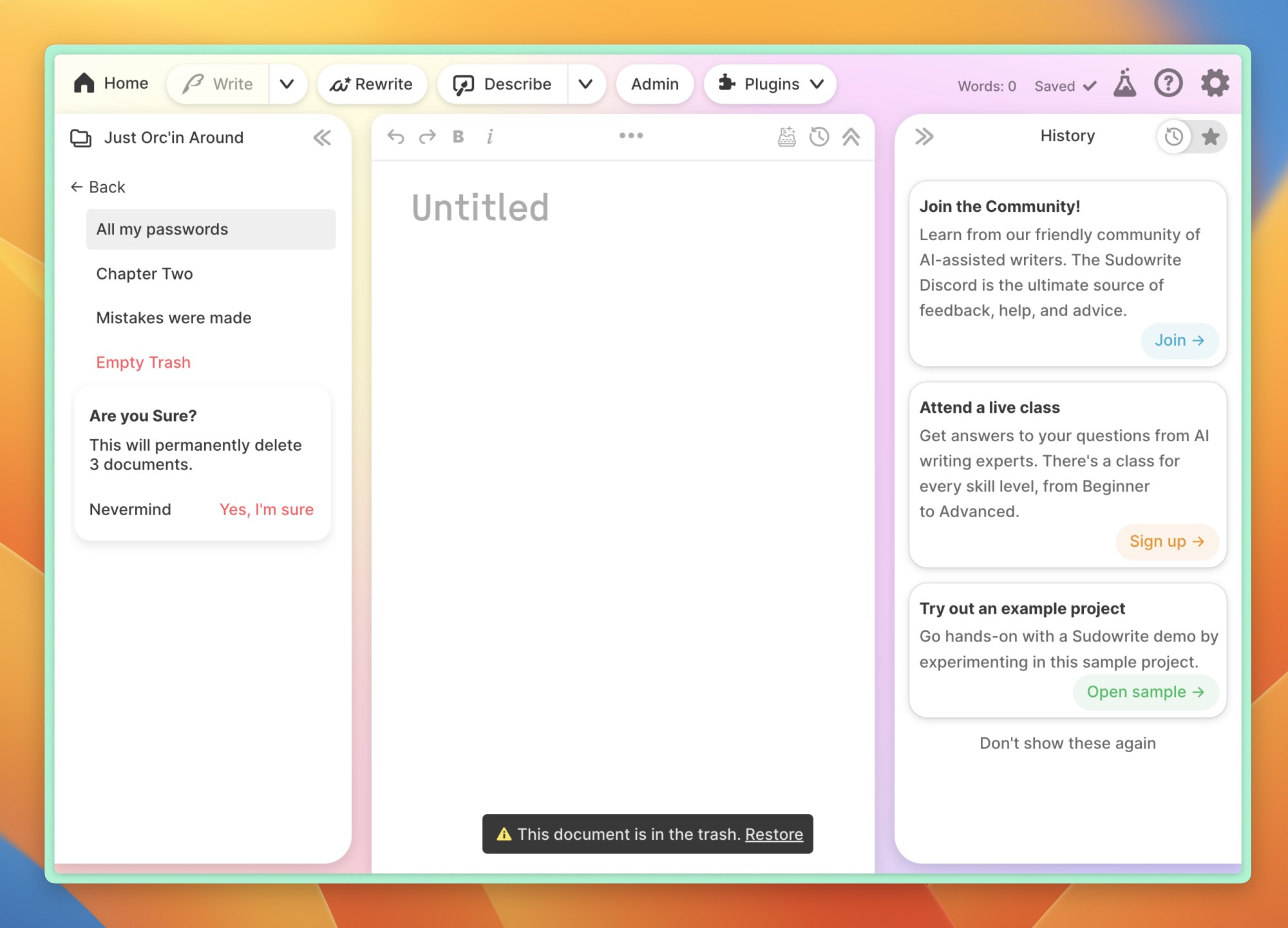Image resolution: width=1288 pixels, height=928 pixels.
Task: Click the redo arrow icon
Action: pyautogui.click(x=427, y=137)
